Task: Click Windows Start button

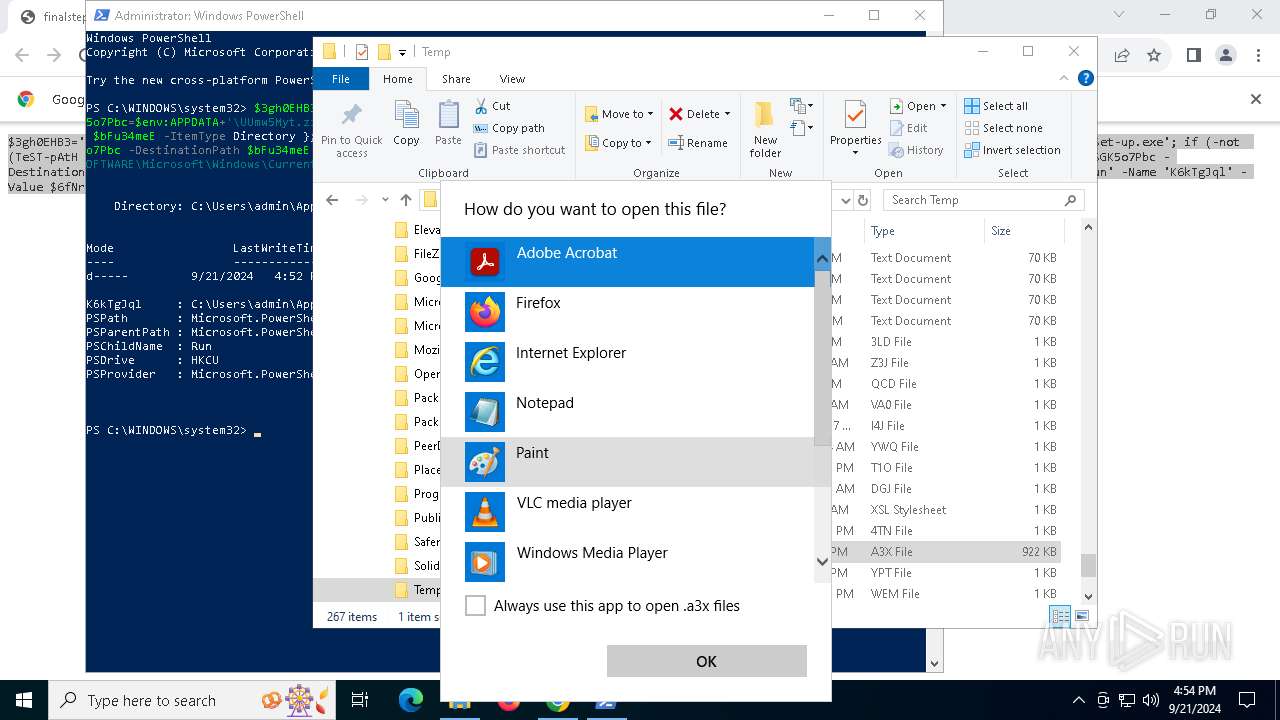Action: pyautogui.click(x=23, y=701)
